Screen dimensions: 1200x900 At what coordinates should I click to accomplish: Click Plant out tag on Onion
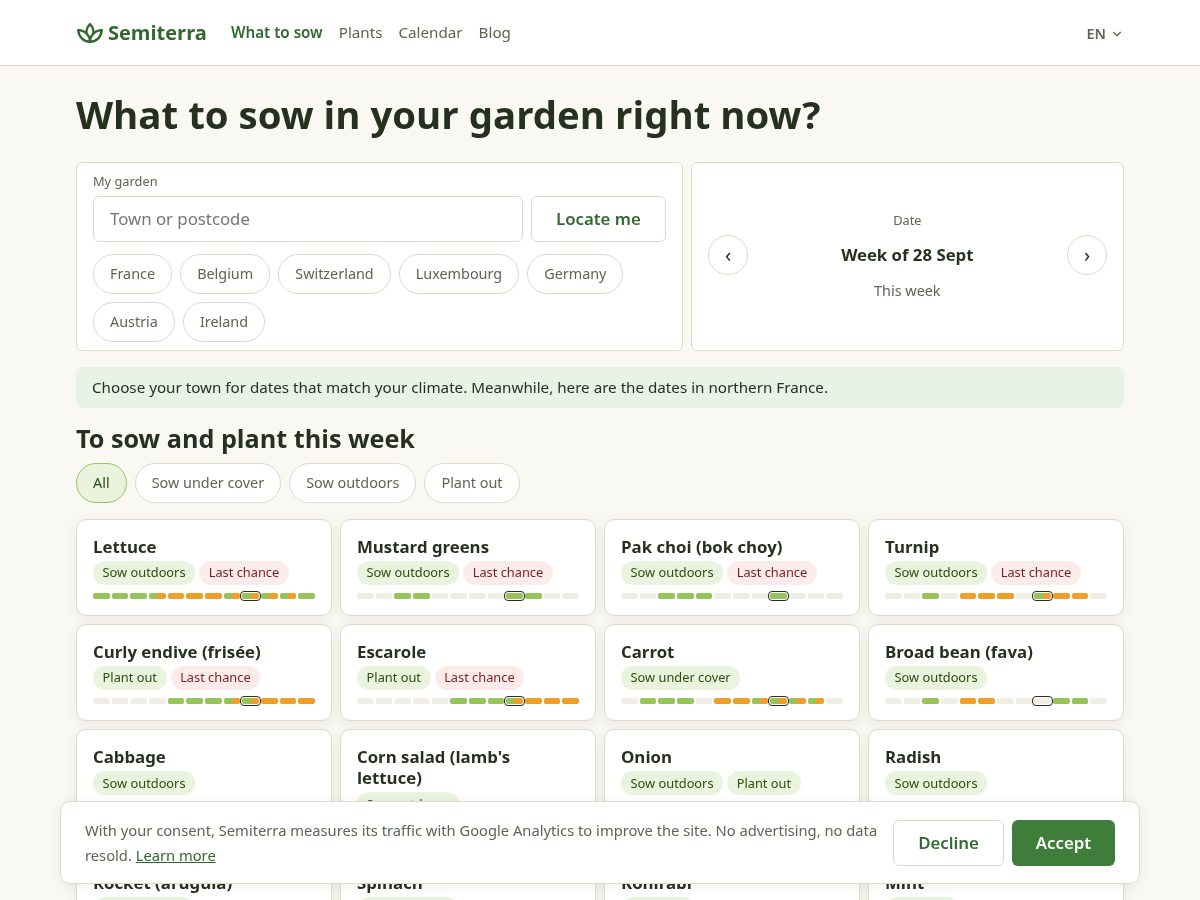coord(764,783)
